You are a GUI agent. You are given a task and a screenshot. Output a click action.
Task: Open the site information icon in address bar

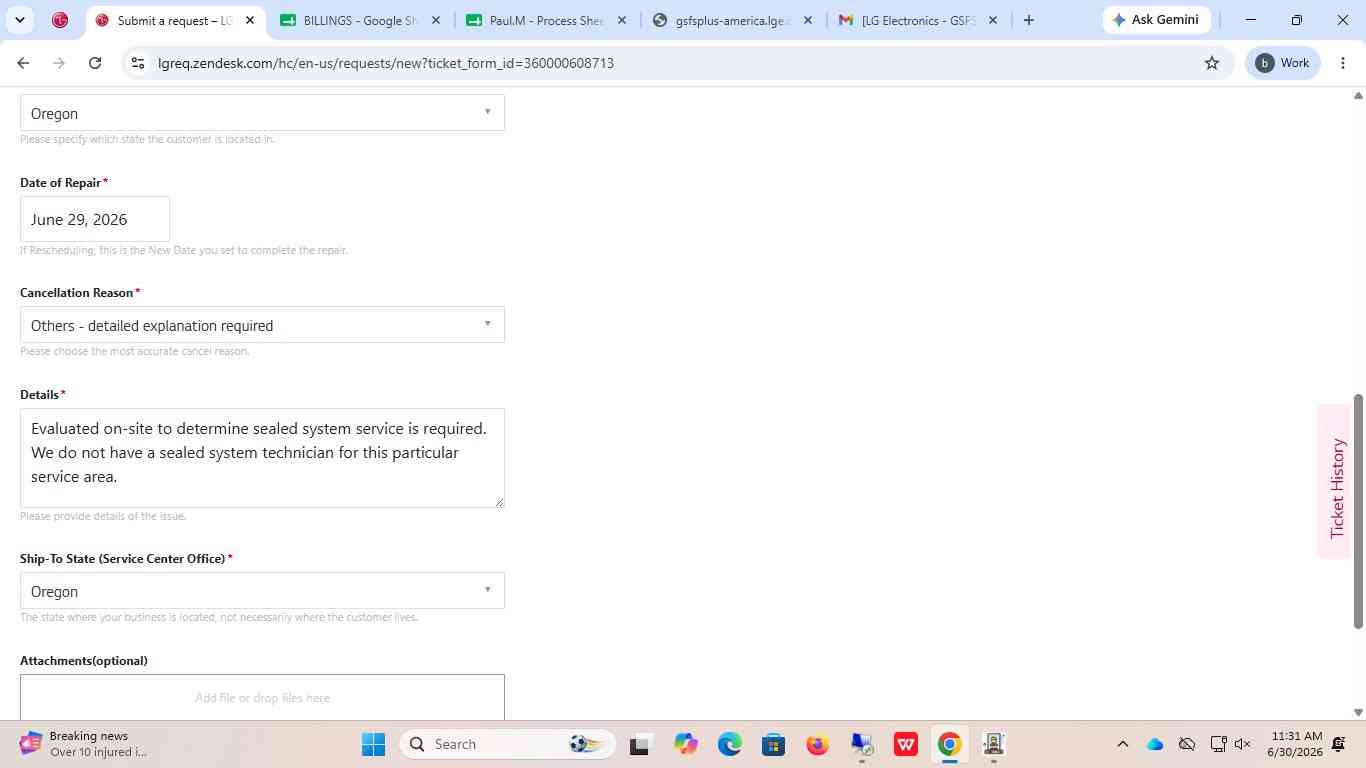(138, 63)
